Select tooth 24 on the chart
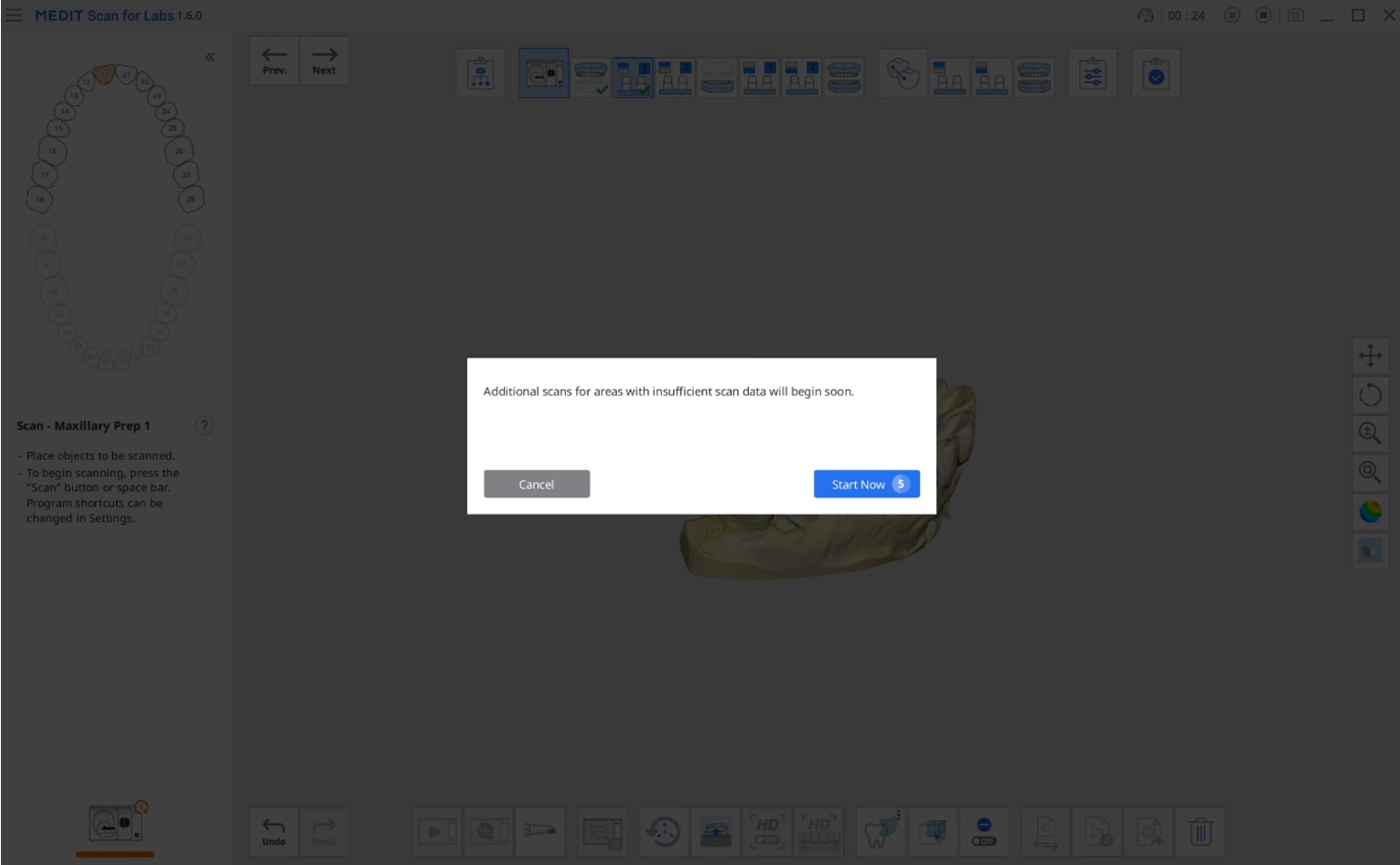 tap(166, 112)
